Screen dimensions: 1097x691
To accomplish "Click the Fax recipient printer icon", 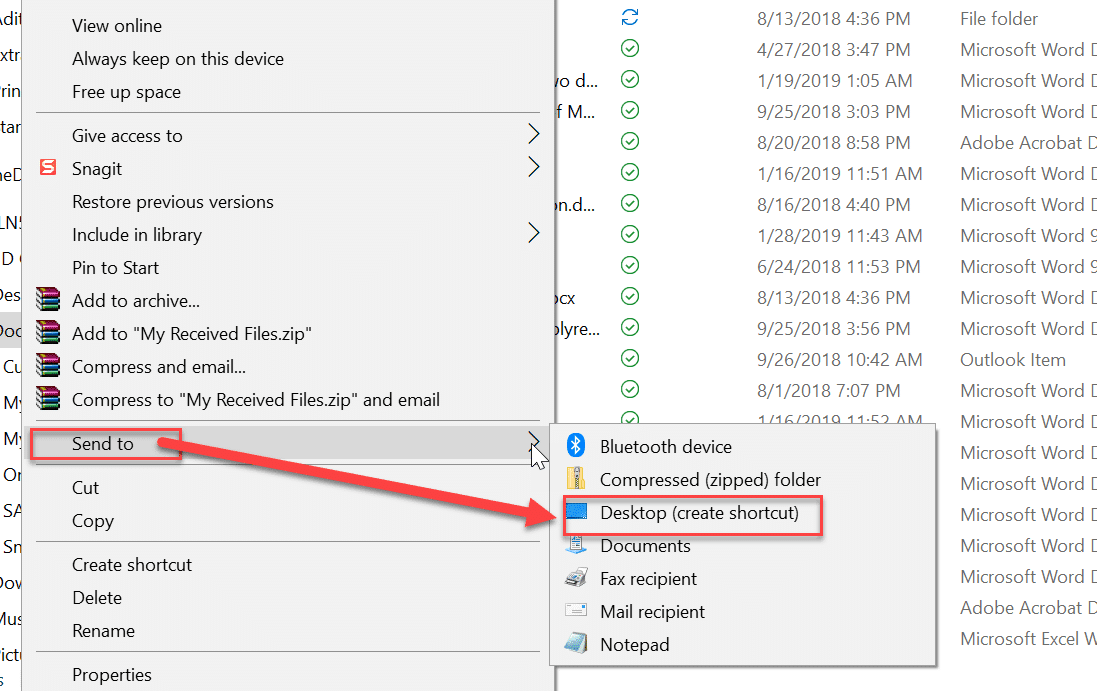I will (x=576, y=578).
